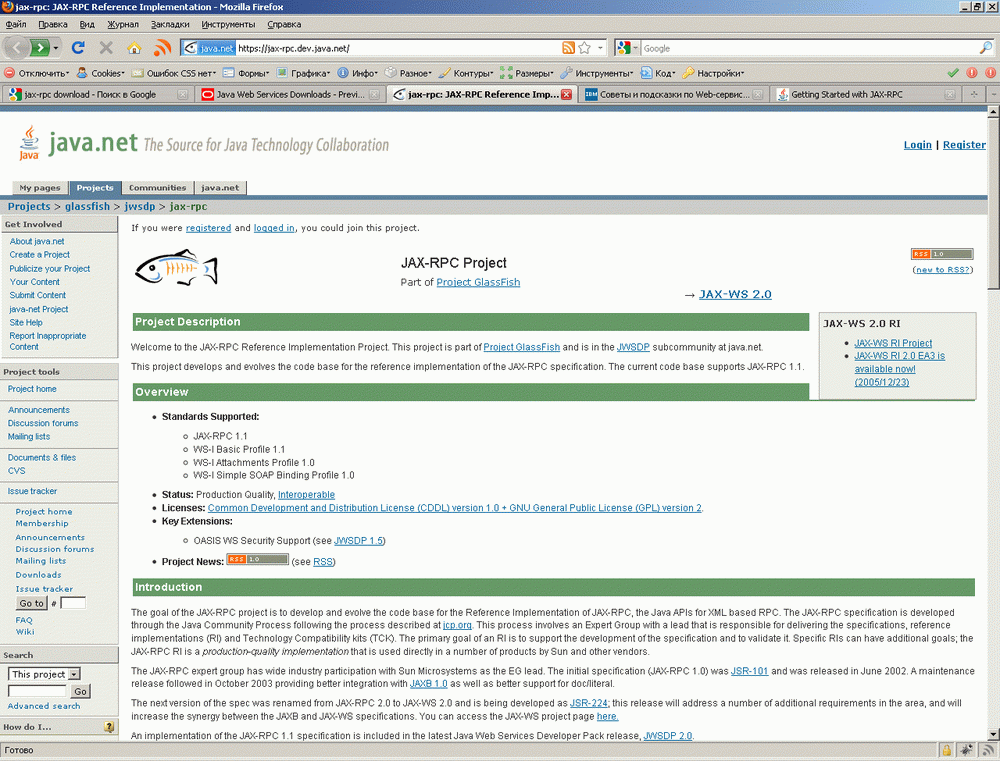1000x761 pixels.
Task: Switch to Getting Started with JAX-RPC tab
Action: pyautogui.click(x=865, y=94)
